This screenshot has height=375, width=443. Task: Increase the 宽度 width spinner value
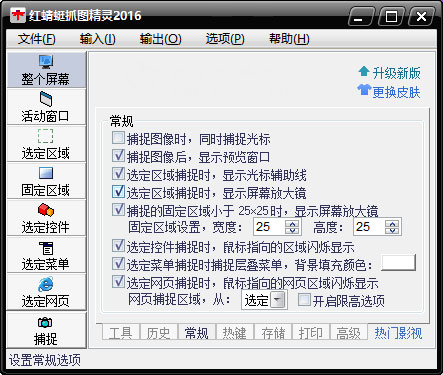coord(292,224)
